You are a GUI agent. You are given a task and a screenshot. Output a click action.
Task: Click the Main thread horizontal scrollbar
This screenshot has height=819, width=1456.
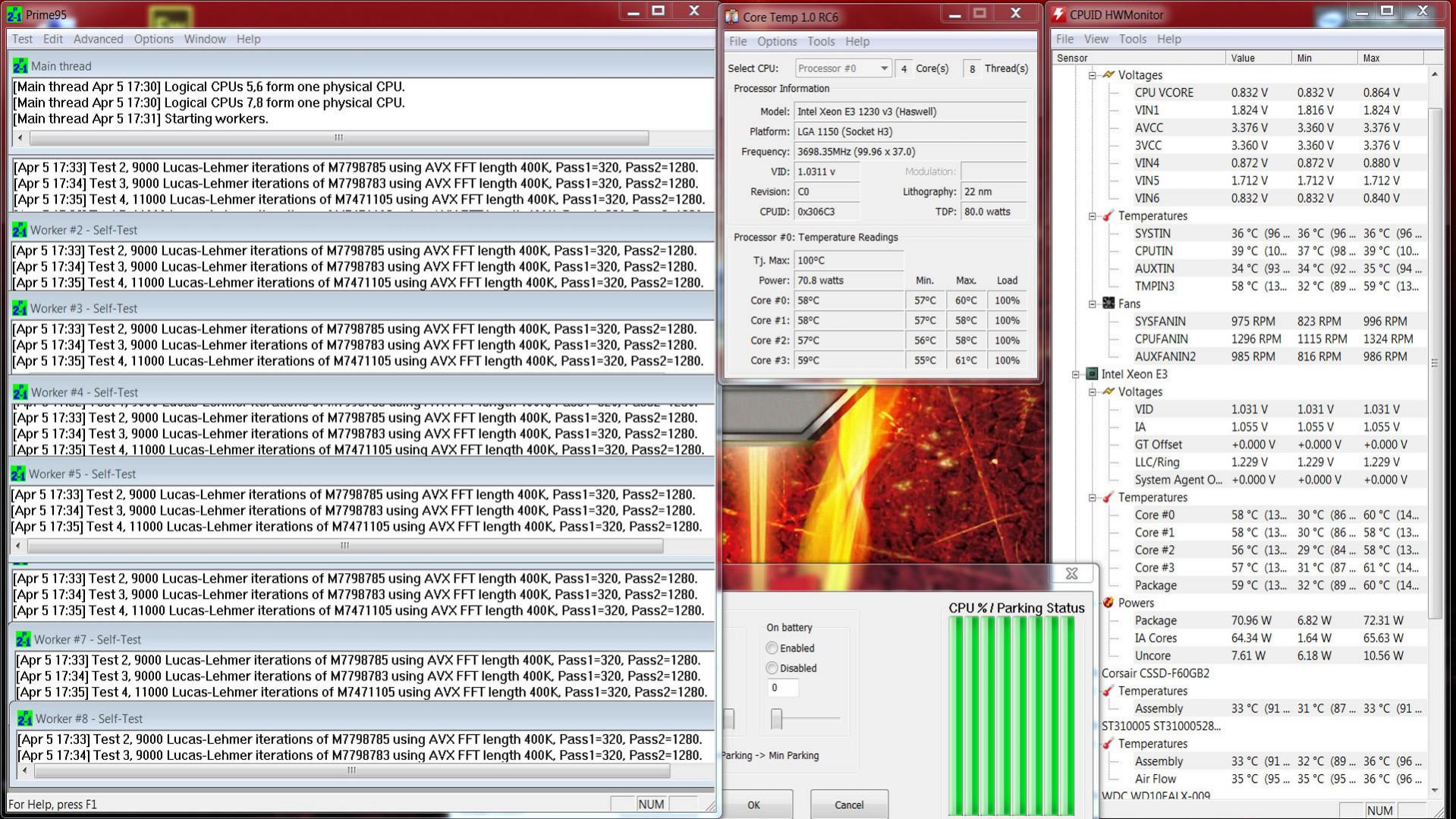[338, 138]
